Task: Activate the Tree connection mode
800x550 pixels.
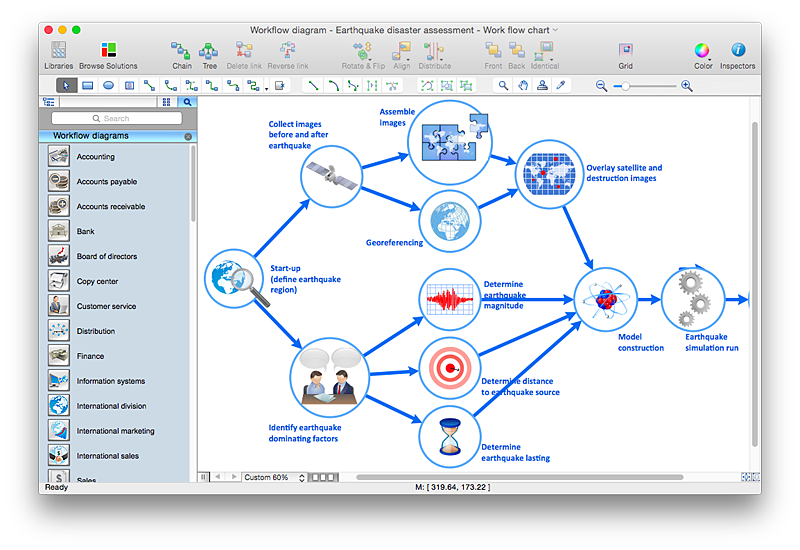Action: pos(209,56)
